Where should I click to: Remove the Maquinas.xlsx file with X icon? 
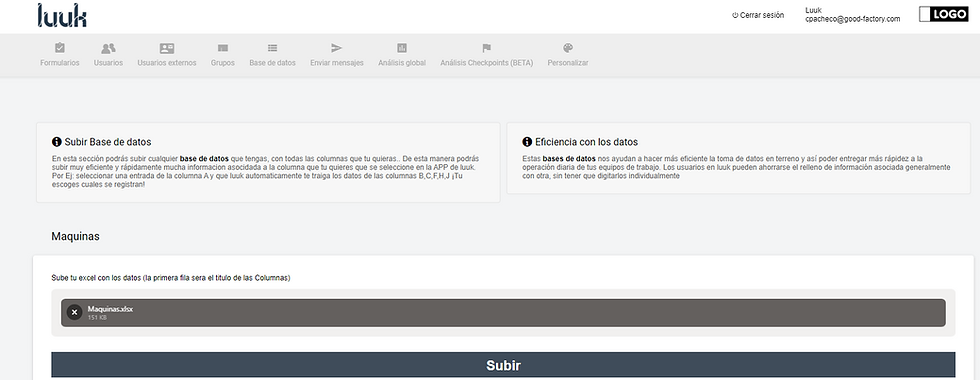74,312
